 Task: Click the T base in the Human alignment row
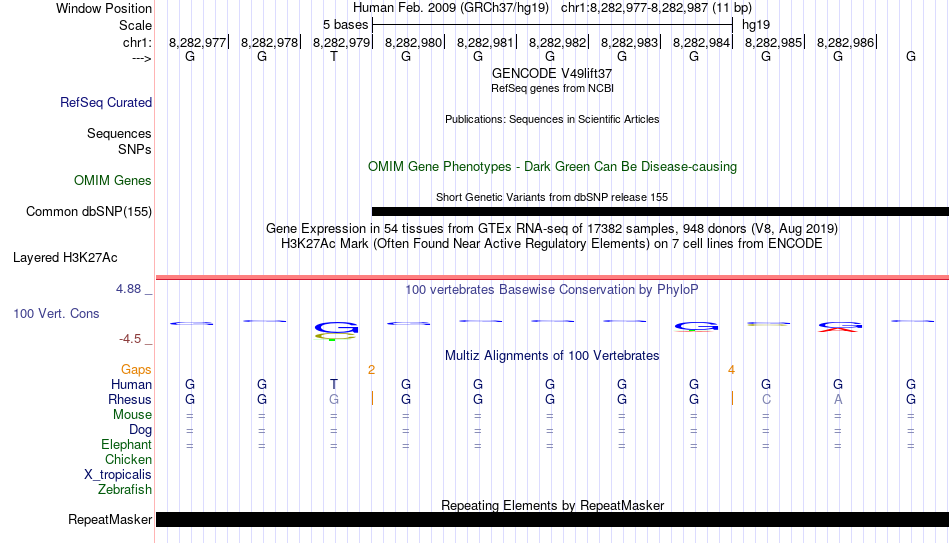[x=334, y=384]
